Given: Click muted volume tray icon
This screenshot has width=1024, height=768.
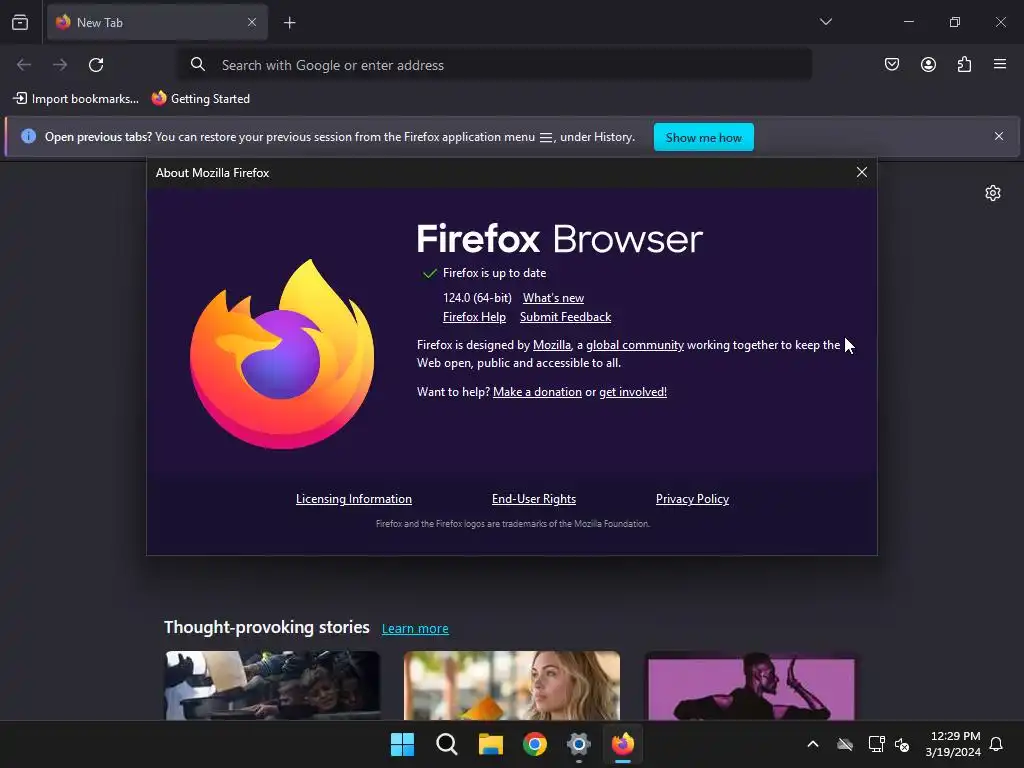Looking at the screenshot, I should (902, 744).
